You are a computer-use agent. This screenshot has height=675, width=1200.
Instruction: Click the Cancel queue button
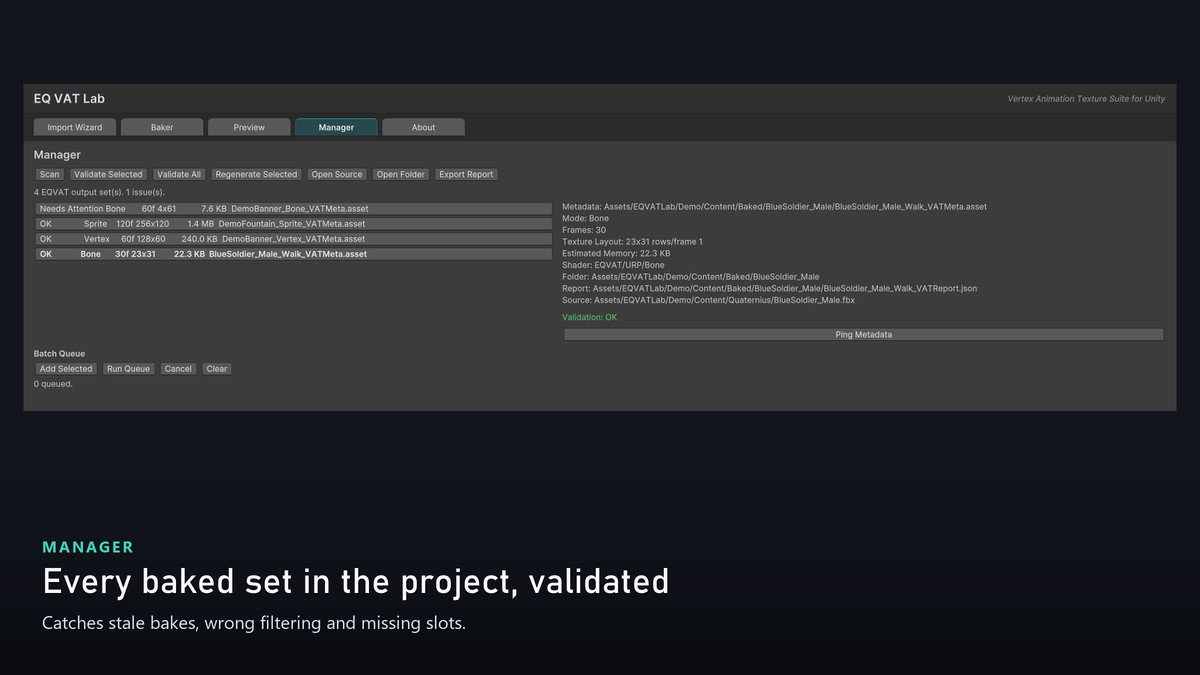(178, 369)
